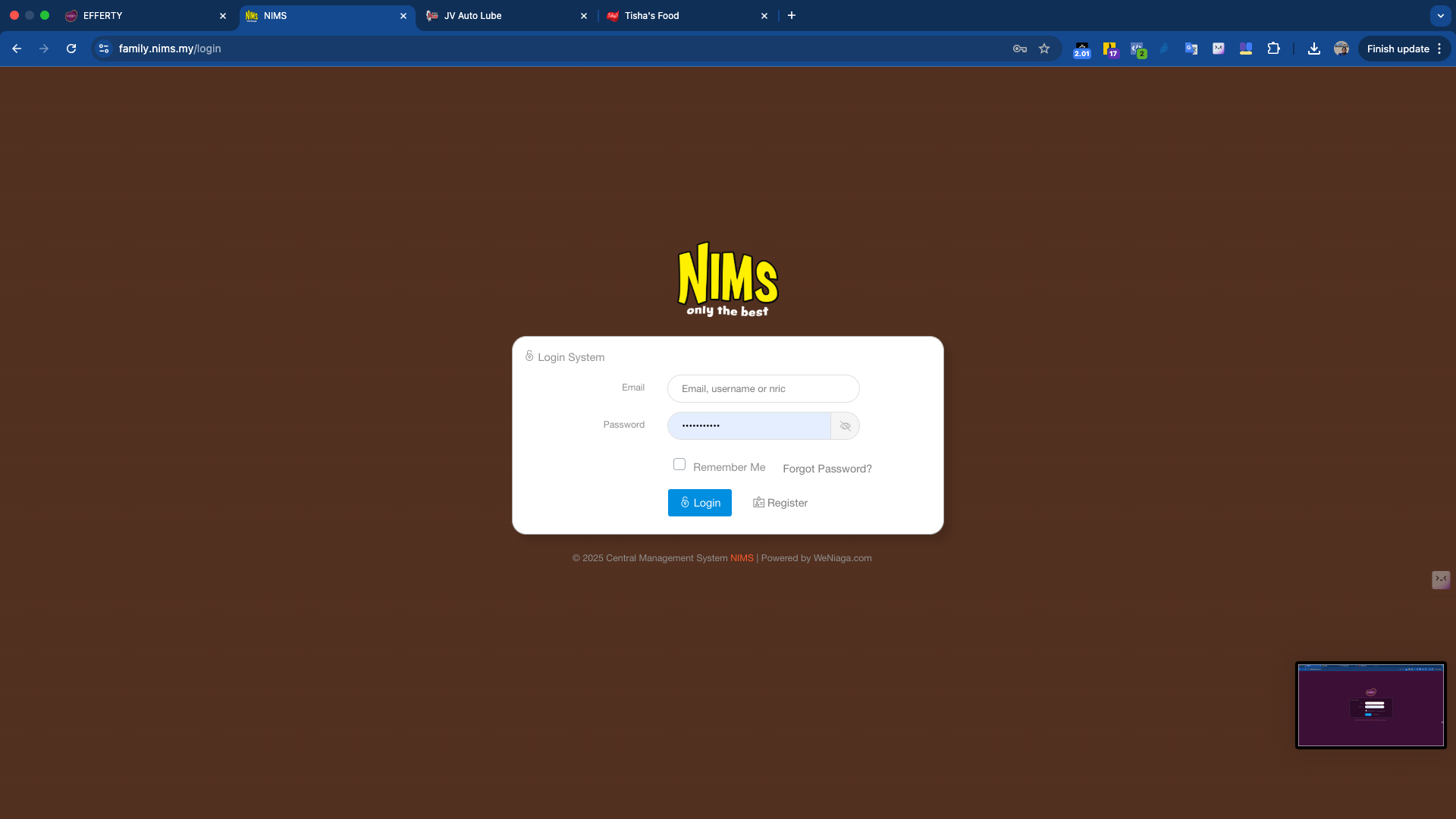Reload the current page
This screenshot has width=1456, height=819.
pyautogui.click(x=71, y=49)
